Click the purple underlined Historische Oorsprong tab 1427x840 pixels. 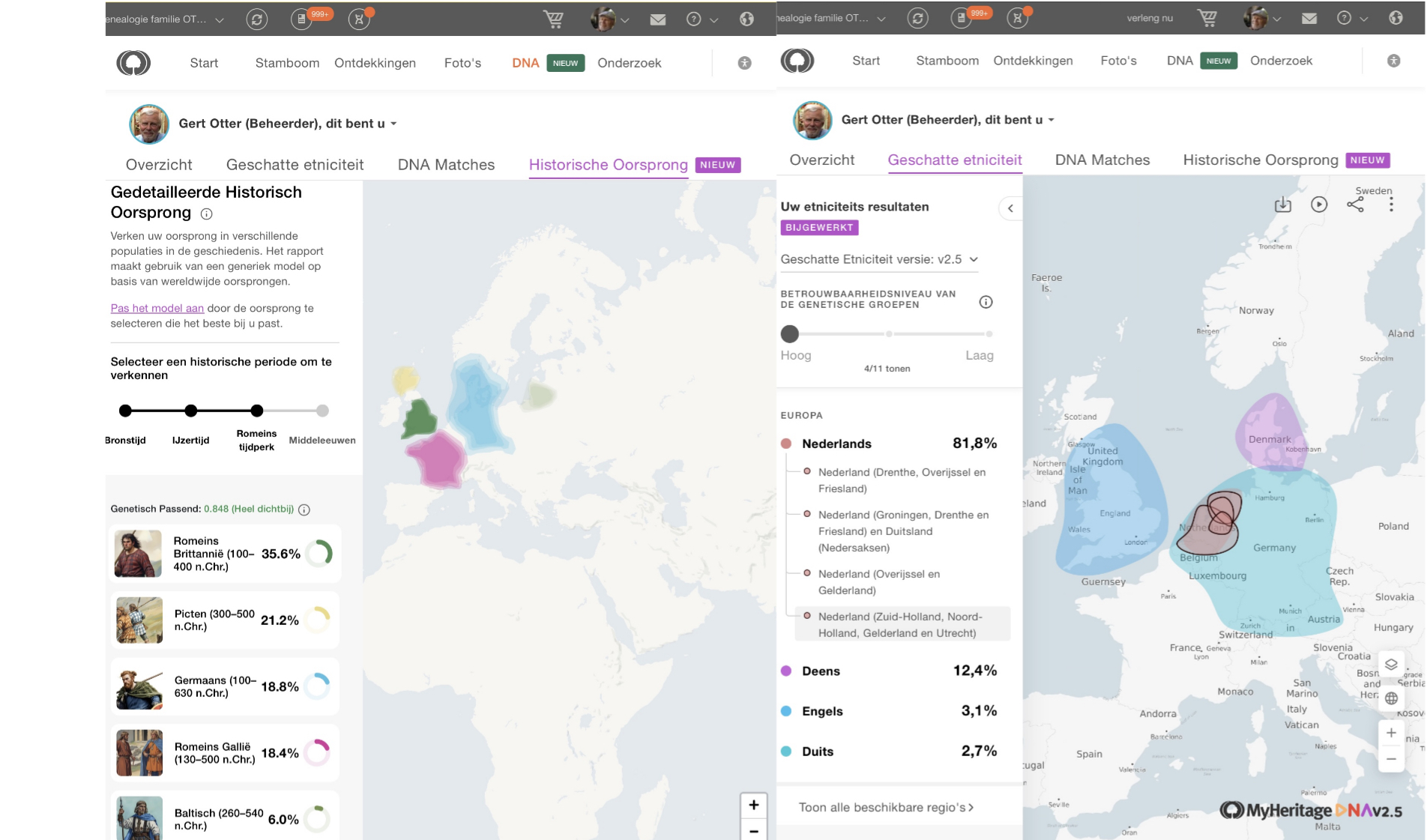tap(608, 165)
